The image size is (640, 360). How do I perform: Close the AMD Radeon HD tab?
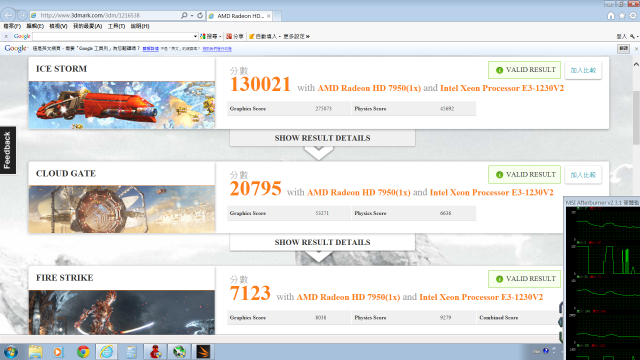click(x=269, y=16)
